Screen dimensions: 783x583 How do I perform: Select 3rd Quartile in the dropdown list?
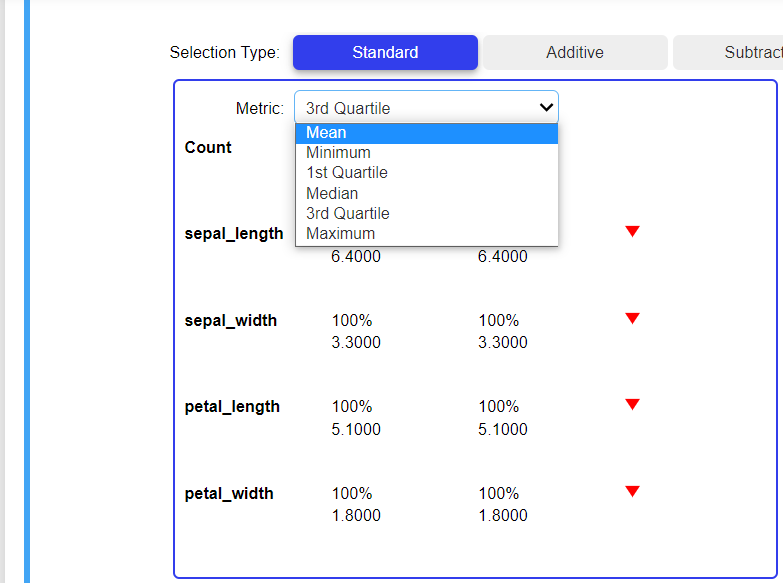[x=348, y=213]
